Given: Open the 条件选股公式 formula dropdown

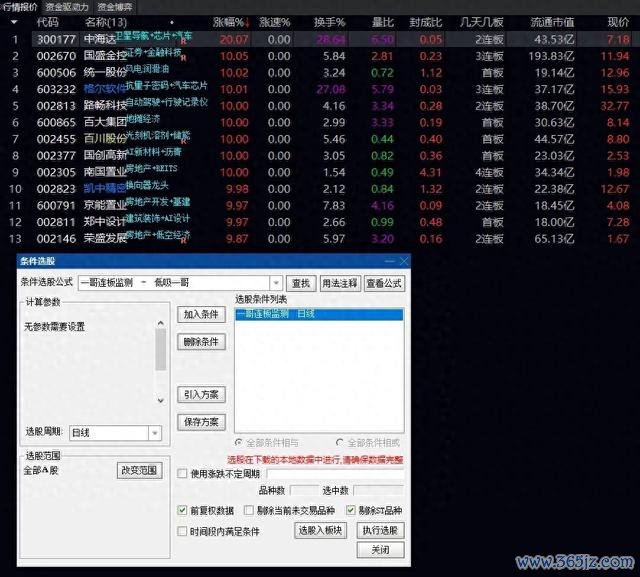Looking at the screenshot, I should [x=276, y=283].
